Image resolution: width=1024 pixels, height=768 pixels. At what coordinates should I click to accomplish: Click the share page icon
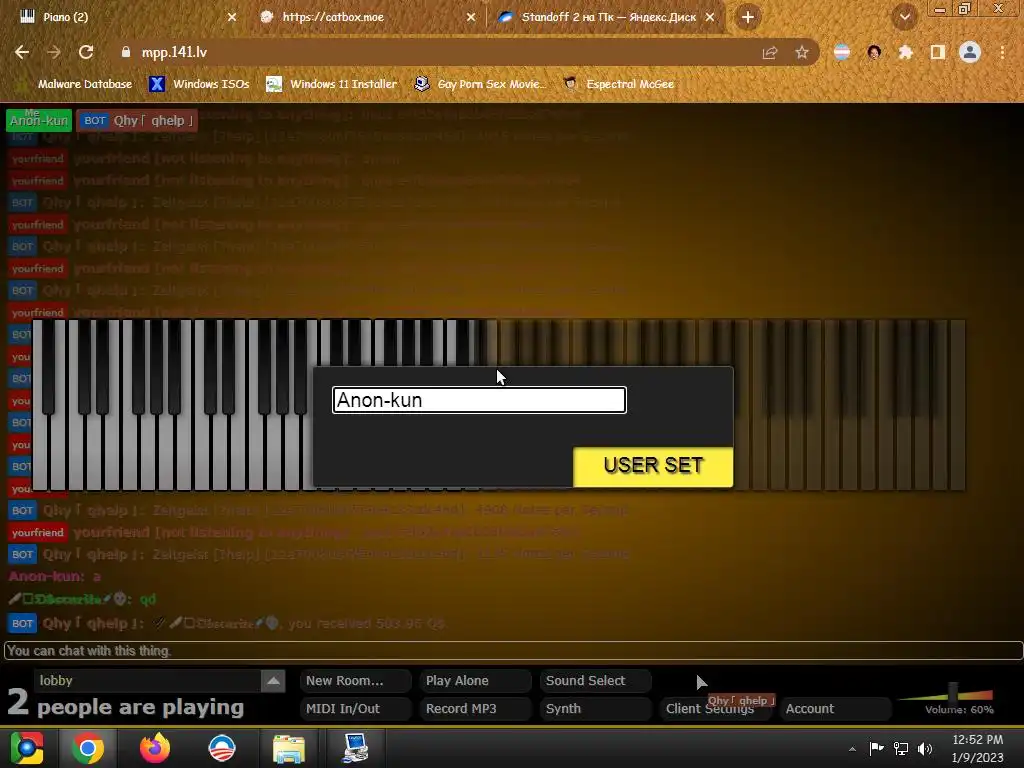tap(770, 52)
